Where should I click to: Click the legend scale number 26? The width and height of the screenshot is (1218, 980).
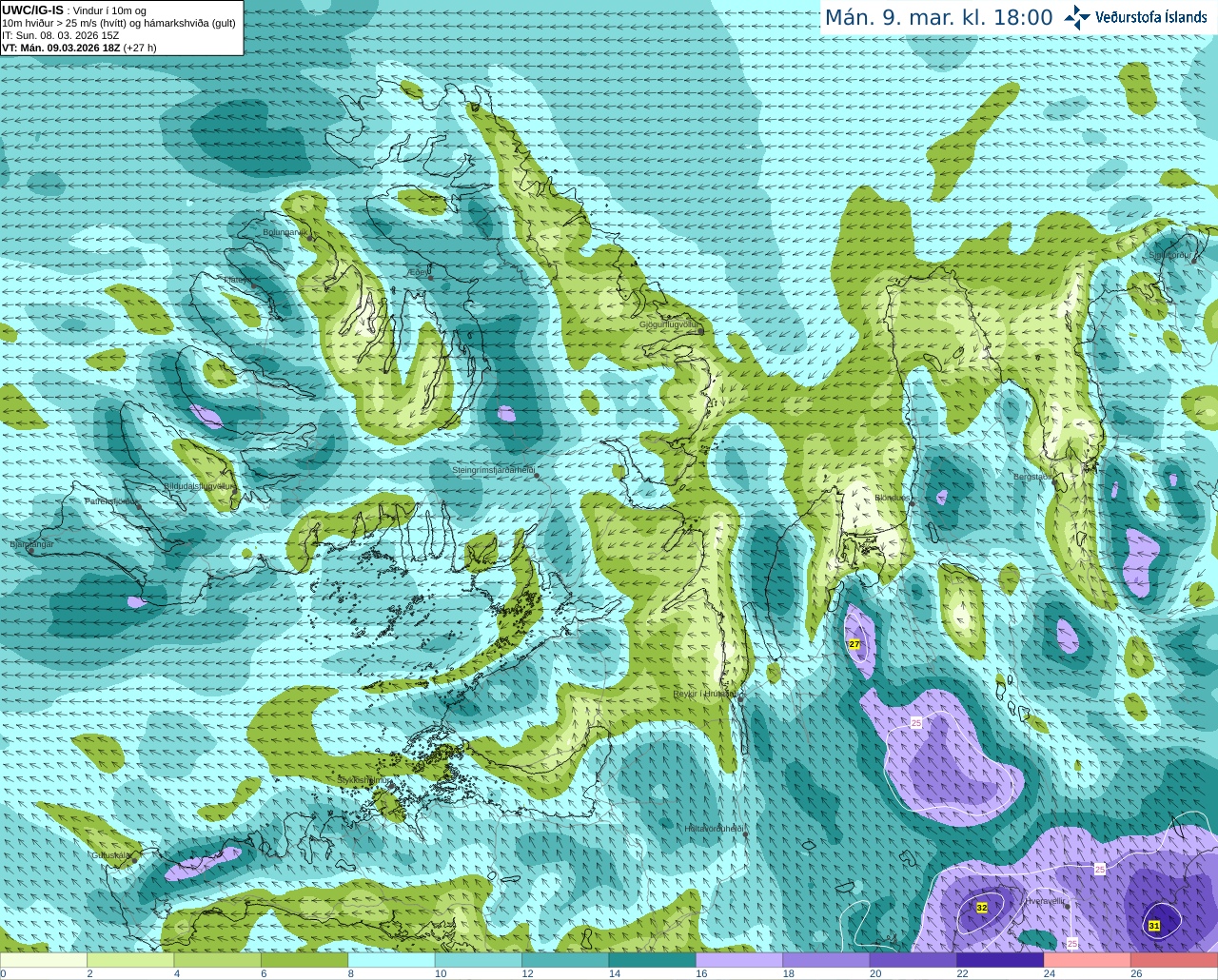click(1136, 973)
